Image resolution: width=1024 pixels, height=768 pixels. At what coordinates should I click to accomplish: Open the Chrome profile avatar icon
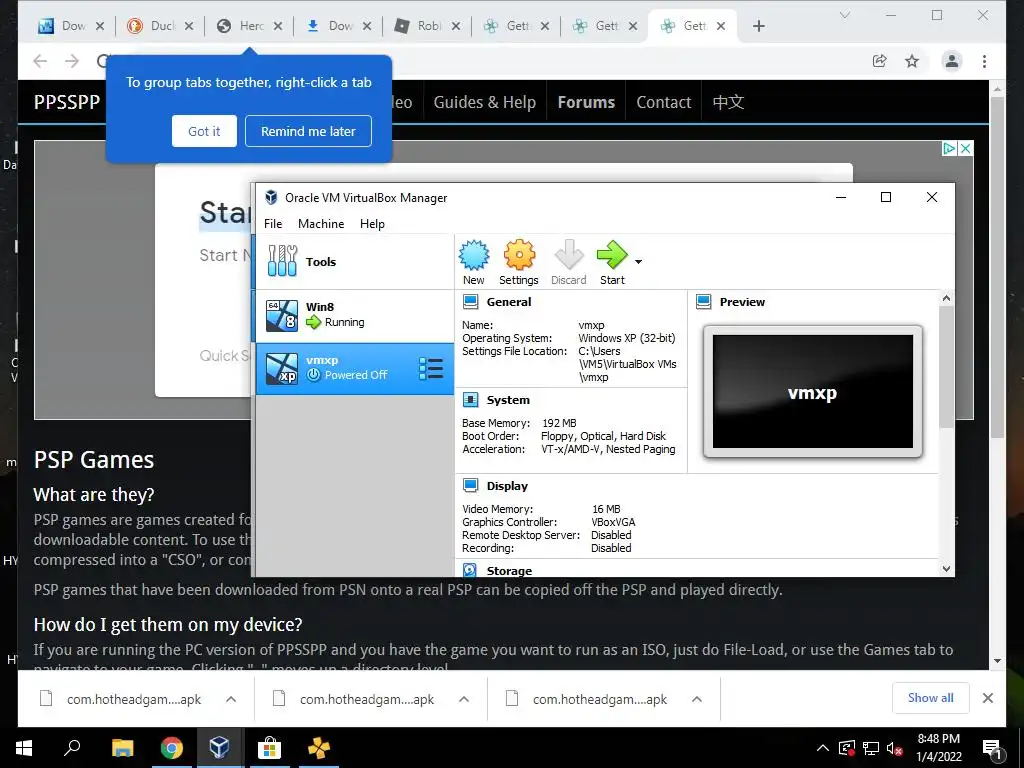coord(952,61)
